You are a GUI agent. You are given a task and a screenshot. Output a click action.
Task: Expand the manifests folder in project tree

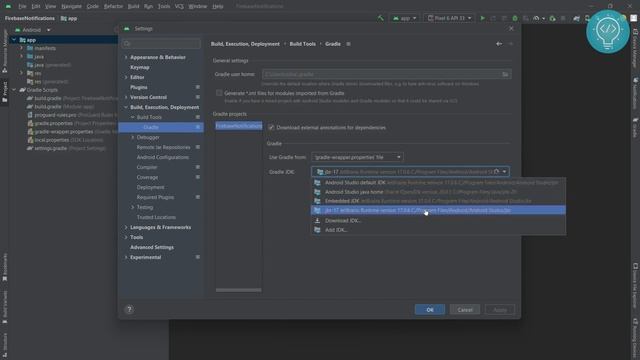point(21,48)
